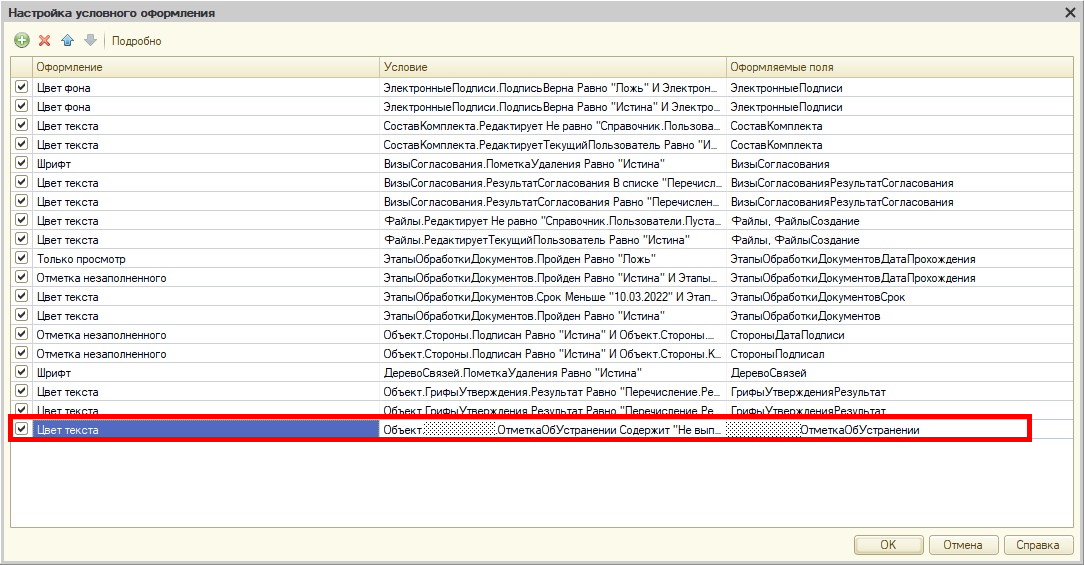Viewport: 1084px width, 565px height.
Task: Sort by the Условие column header
Action: click(552, 67)
